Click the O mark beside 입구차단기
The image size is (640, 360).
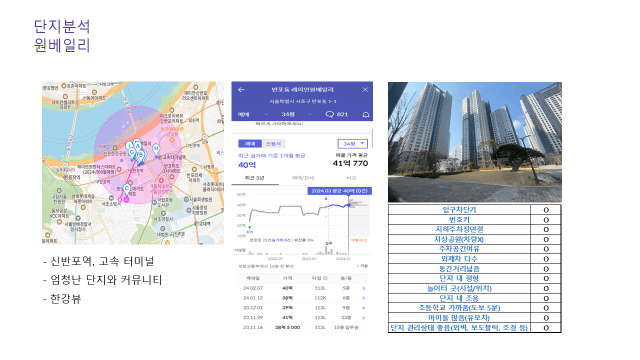click(x=546, y=210)
